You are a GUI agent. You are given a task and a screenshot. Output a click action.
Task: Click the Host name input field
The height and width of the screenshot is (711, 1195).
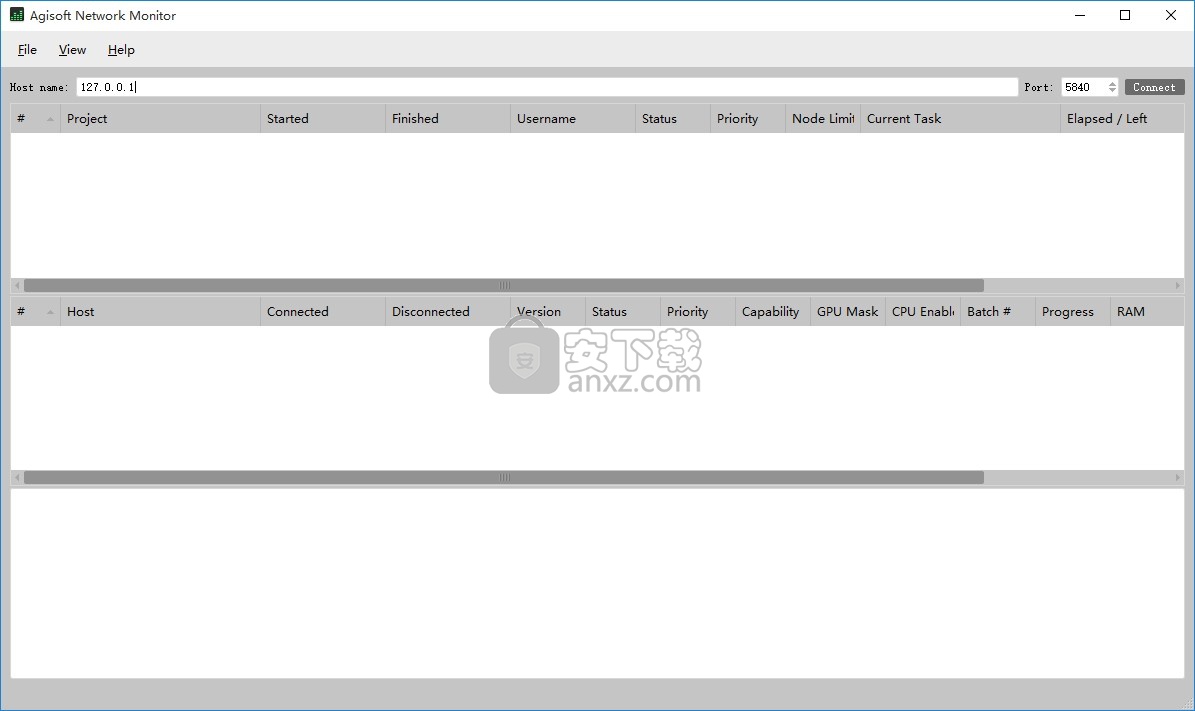point(547,87)
